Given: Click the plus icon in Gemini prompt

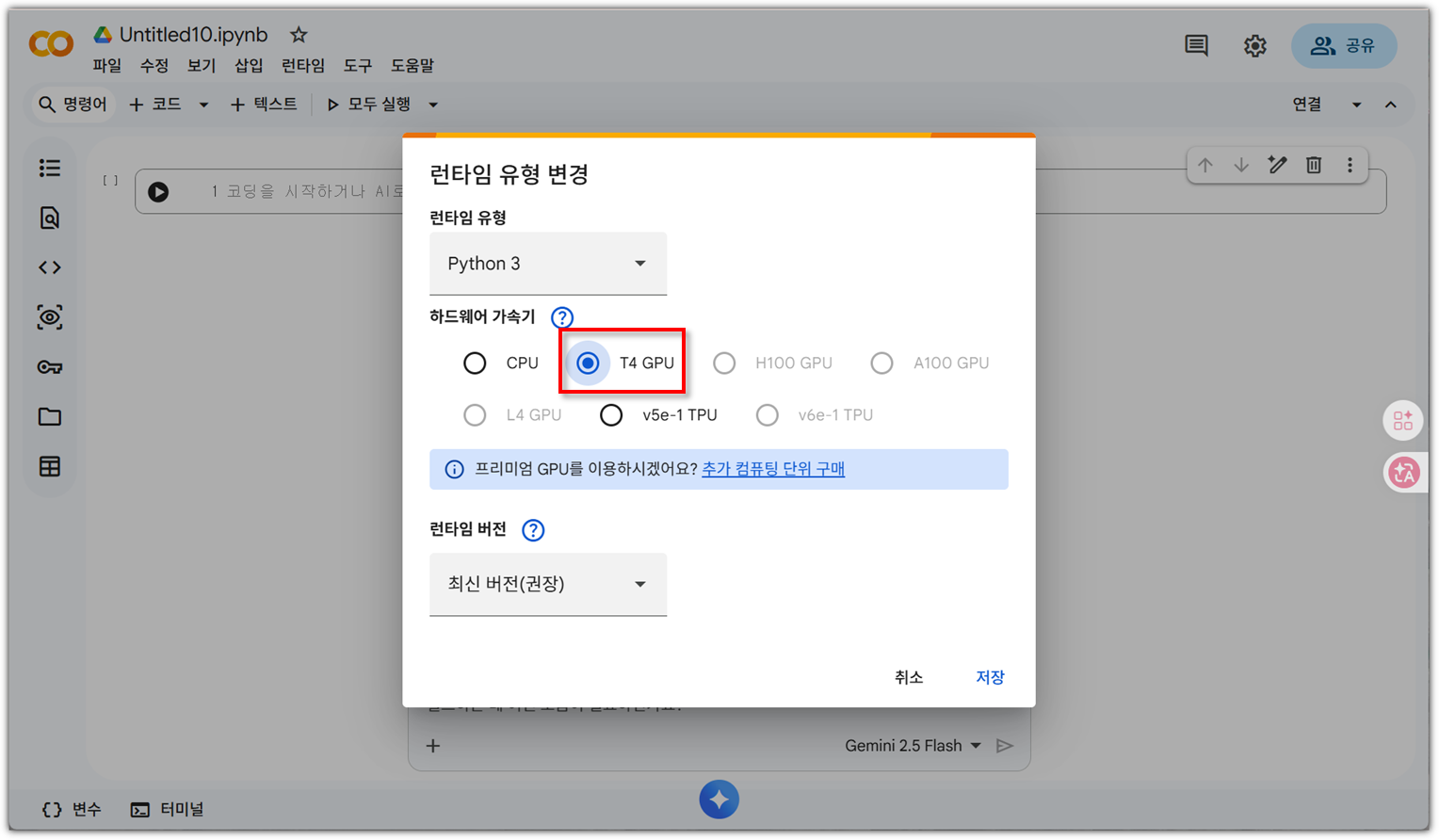Looking at the screenshot, I should tap(433, 746).
